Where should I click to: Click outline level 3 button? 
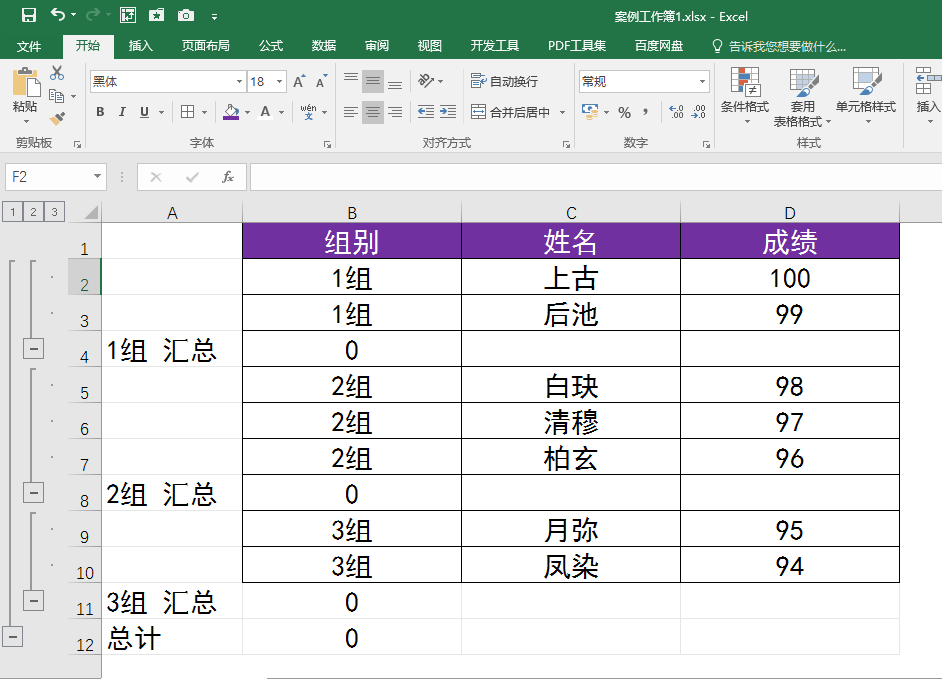(55, 212)
